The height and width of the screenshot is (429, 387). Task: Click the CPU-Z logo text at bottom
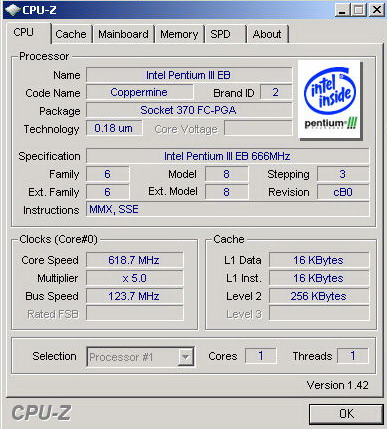point(41,413)
